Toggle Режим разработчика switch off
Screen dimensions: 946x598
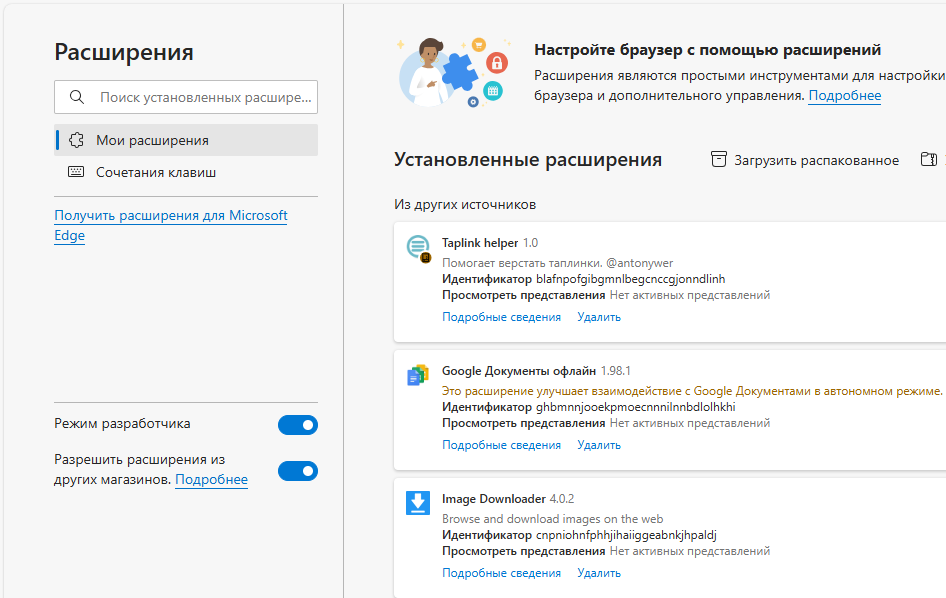(x=298, y=425)
